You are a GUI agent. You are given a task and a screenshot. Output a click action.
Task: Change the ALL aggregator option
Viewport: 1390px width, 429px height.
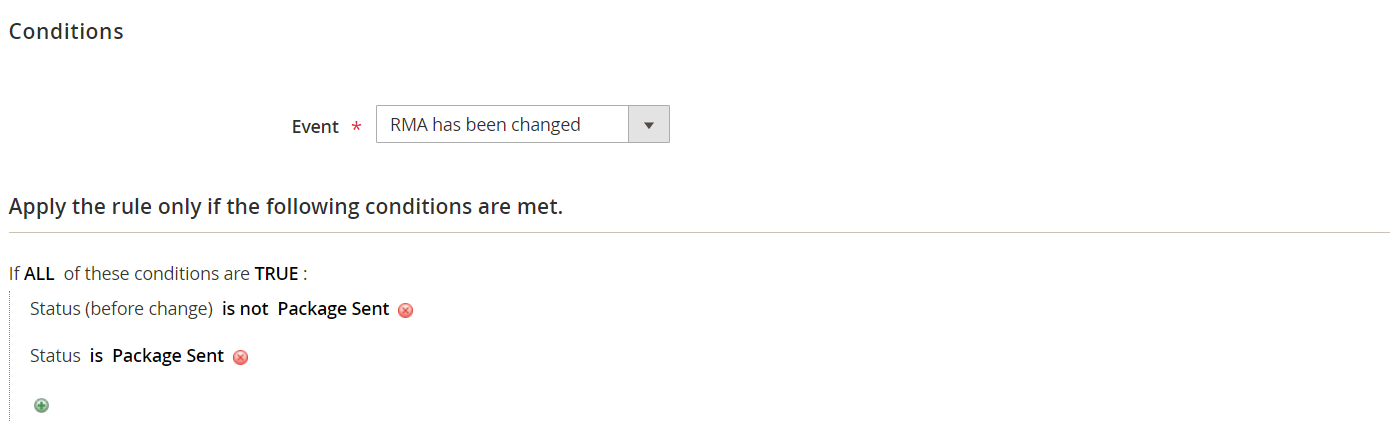pos(39,273)
